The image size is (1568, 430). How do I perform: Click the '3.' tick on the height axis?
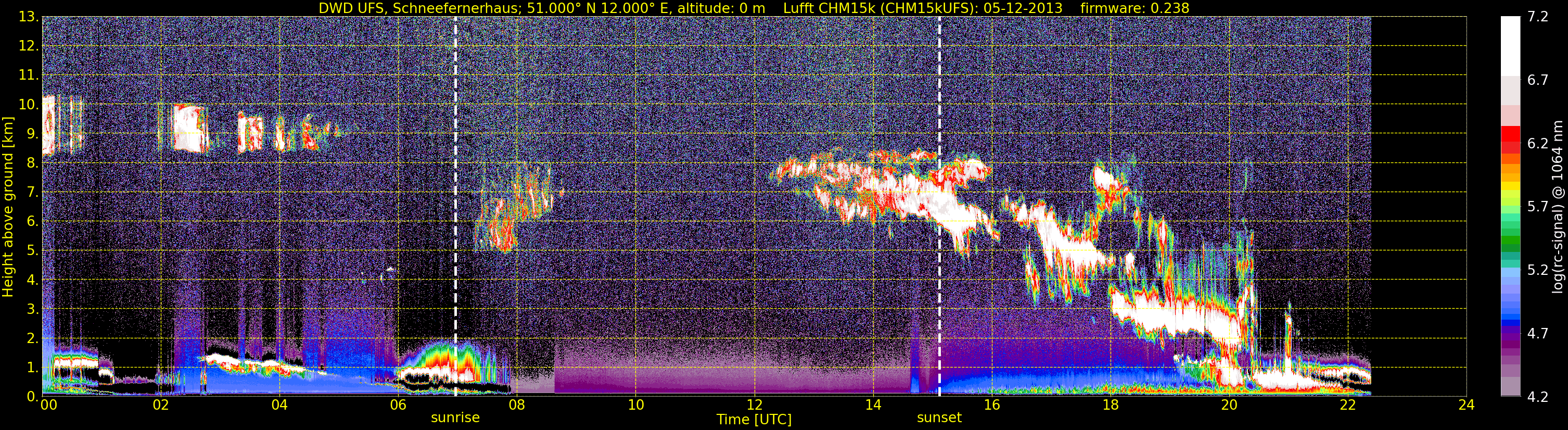pos(33,309)
